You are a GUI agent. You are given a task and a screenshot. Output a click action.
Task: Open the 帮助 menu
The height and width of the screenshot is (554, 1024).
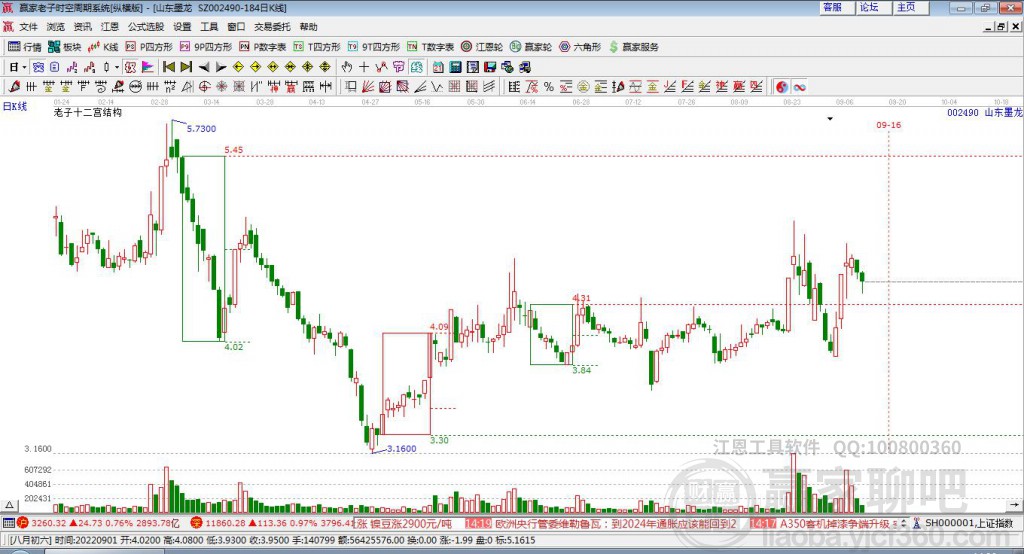tap(308, 27)
